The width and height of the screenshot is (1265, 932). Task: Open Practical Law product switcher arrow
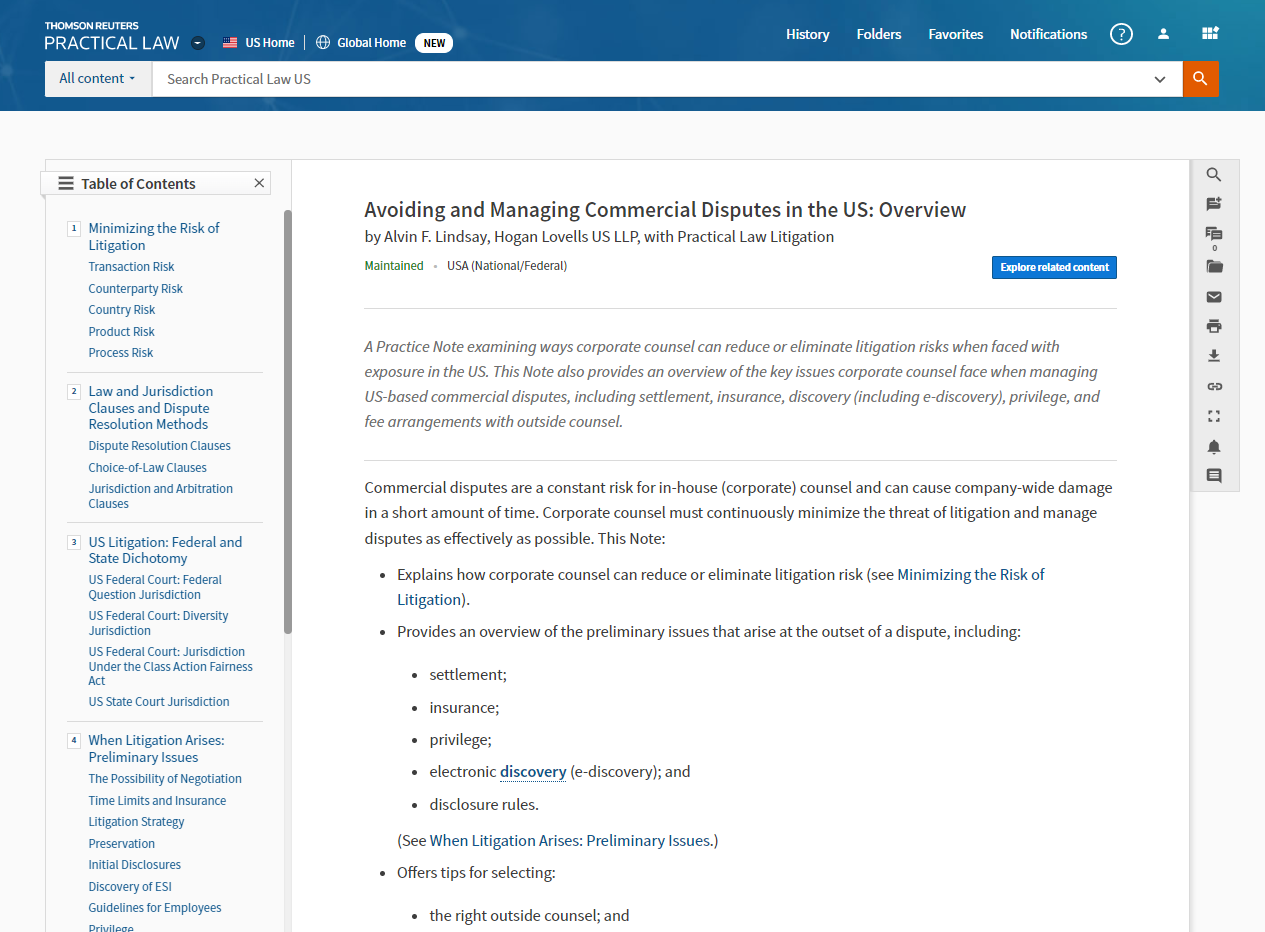pos(198,43)
